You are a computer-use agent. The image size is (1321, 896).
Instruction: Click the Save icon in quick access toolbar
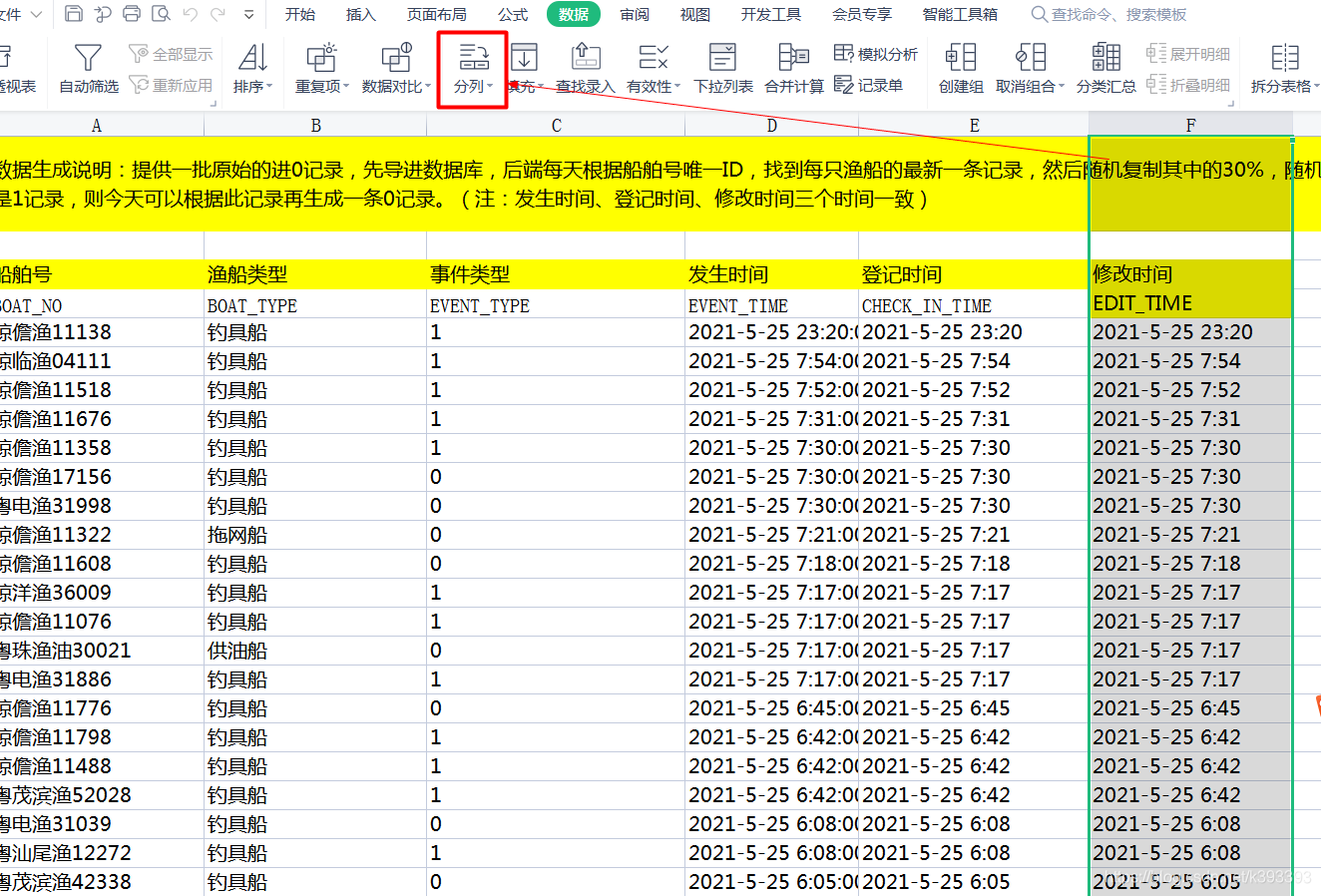tap(73, 14)
